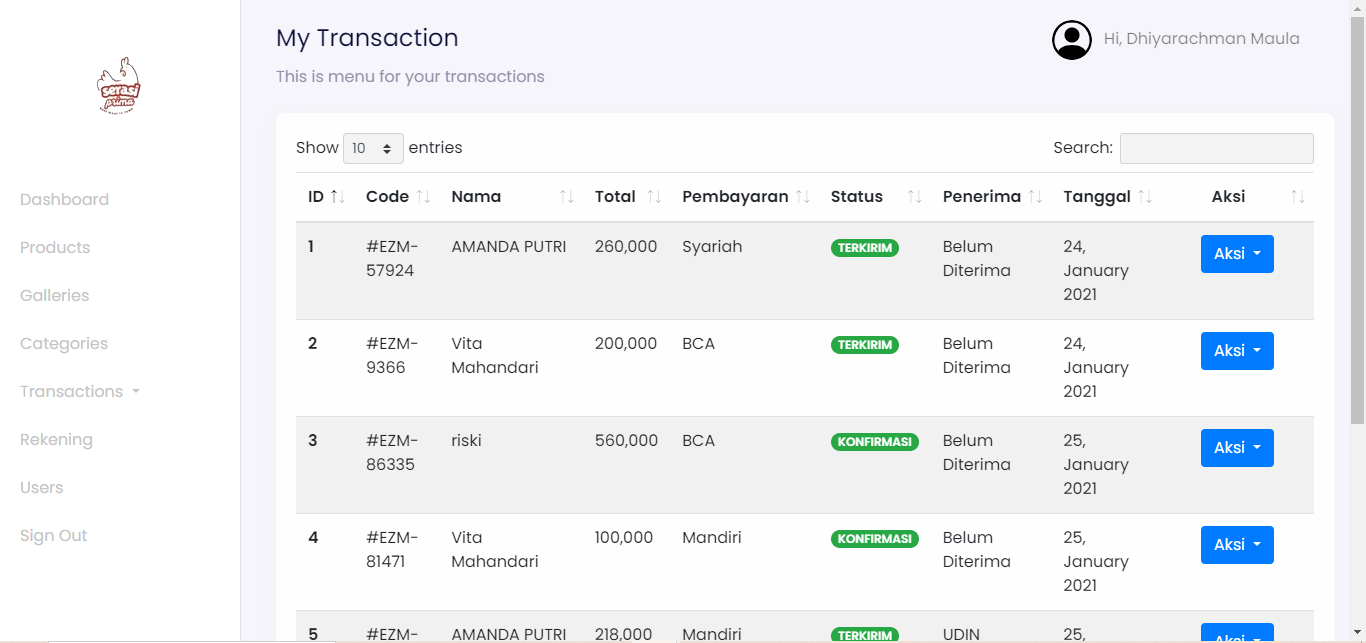Open the Products menu item

[x=55, y=248]
